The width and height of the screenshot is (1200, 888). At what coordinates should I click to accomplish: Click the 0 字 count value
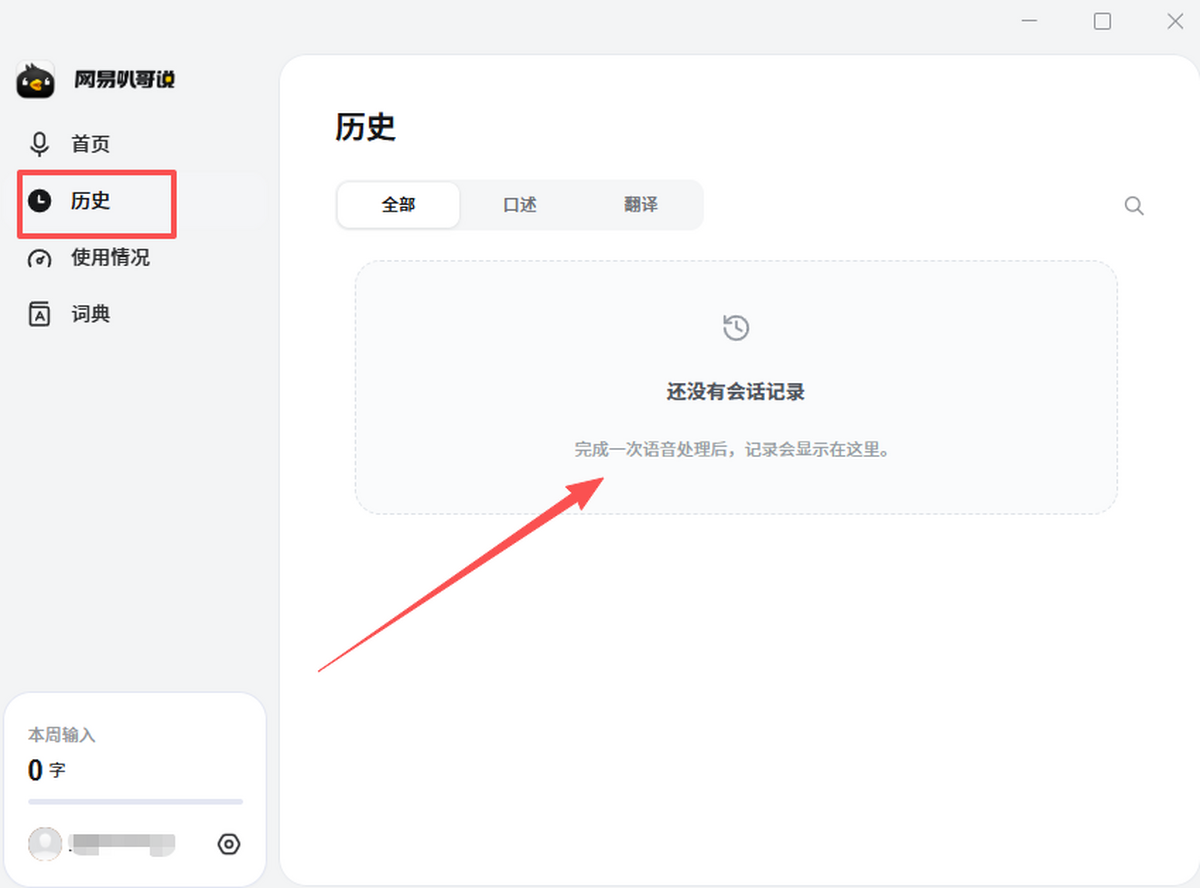click(47, 770)
